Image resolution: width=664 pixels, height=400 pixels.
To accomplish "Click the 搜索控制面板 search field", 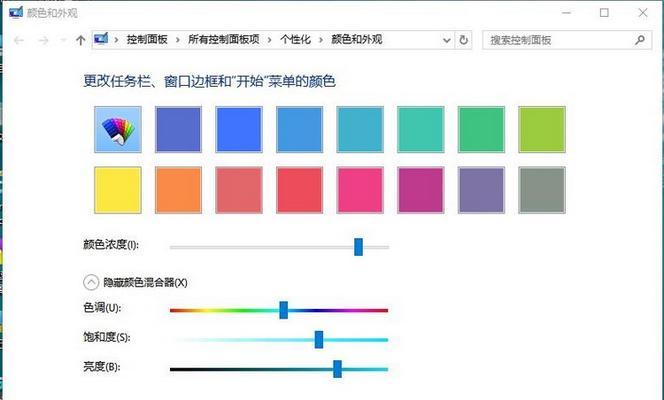I will [x=567, y=40].
